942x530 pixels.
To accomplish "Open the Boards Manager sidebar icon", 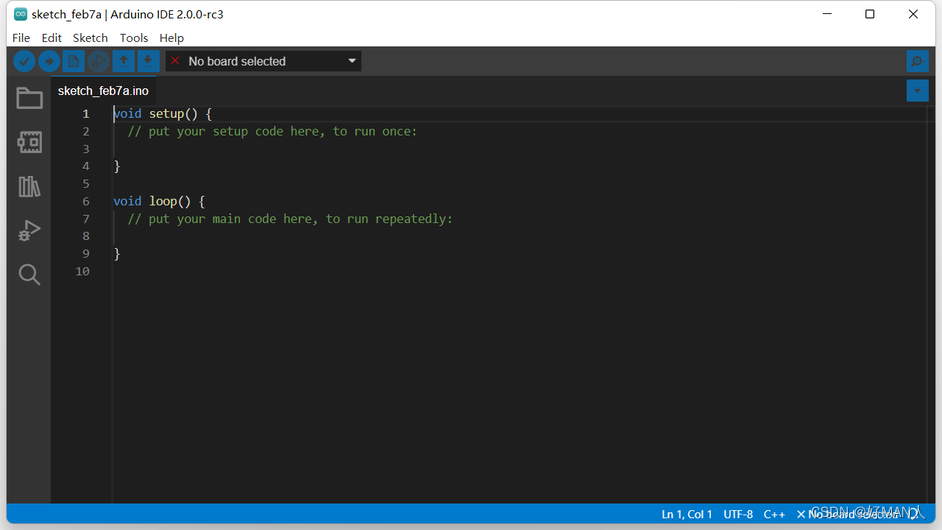I will coord(29,142).
